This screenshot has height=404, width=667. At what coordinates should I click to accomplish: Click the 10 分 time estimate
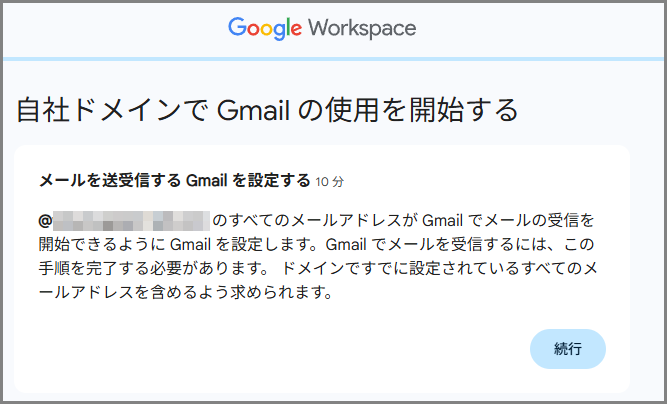[x=329, y=182]
